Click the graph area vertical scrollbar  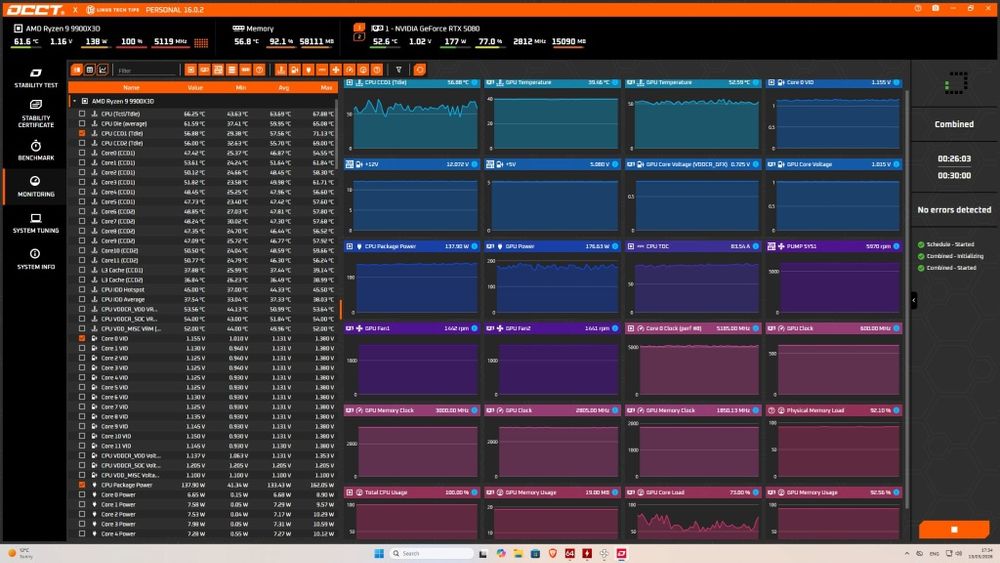pyautogui.click(x=906, y=300)
